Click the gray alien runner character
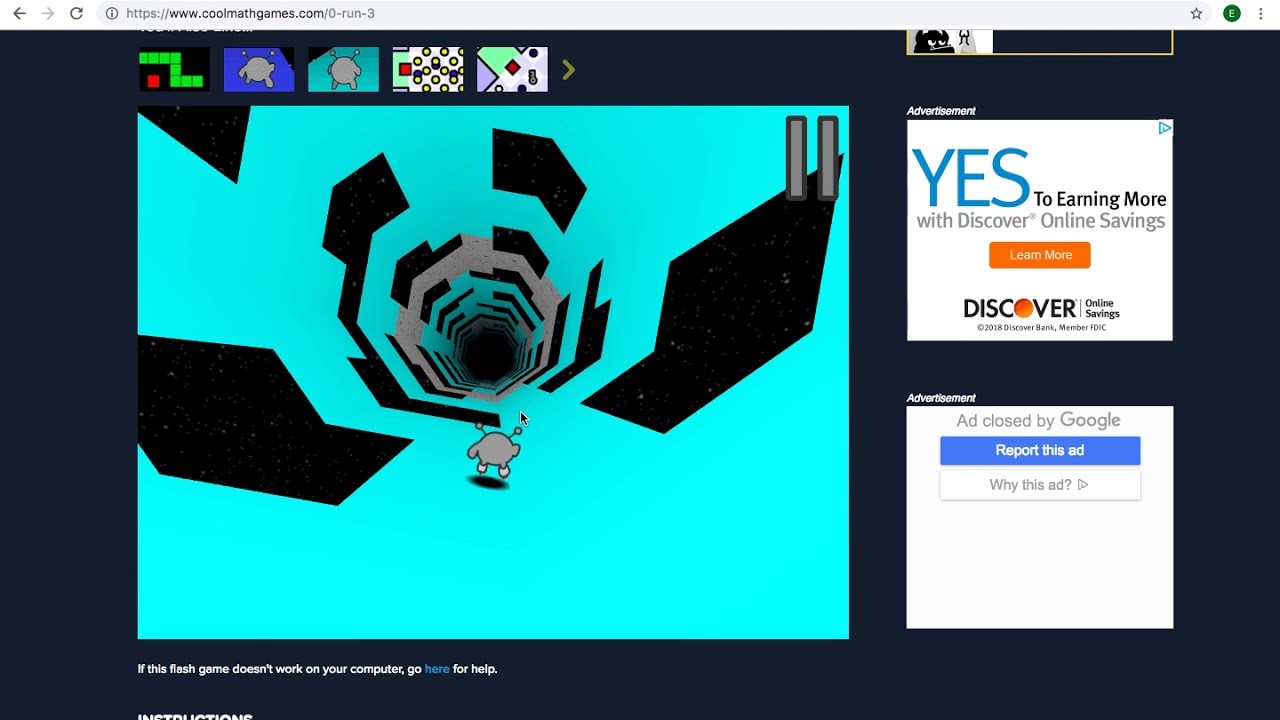 tap(494, 451)
